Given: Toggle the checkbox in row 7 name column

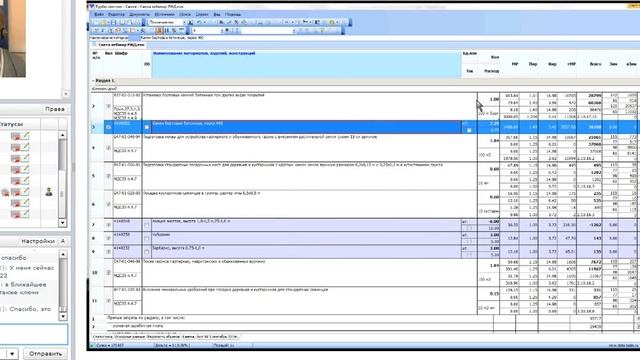Looking at the screenshot, I should pos(147,225).
